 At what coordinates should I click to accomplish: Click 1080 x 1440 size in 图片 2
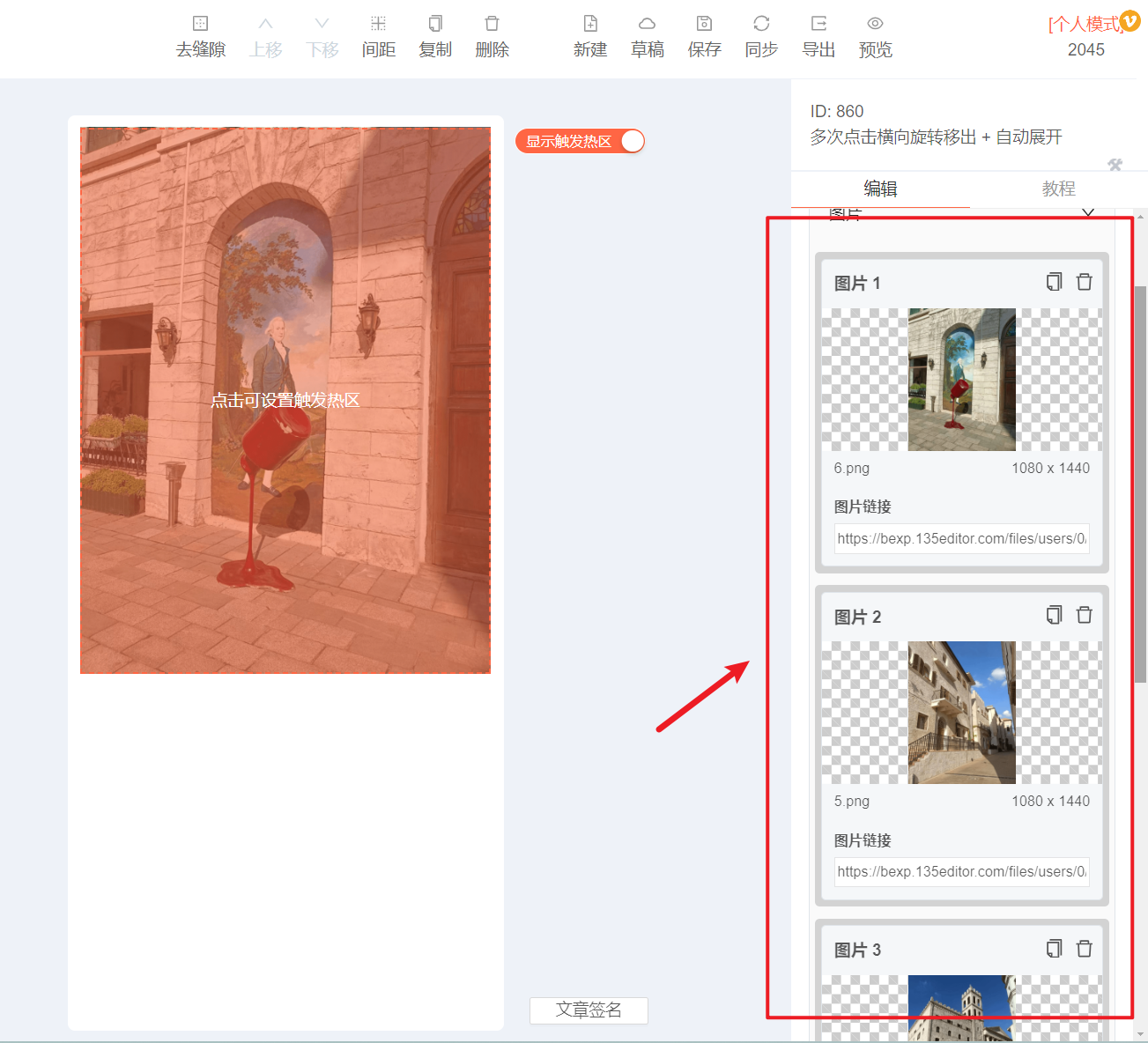(1050, 801)
